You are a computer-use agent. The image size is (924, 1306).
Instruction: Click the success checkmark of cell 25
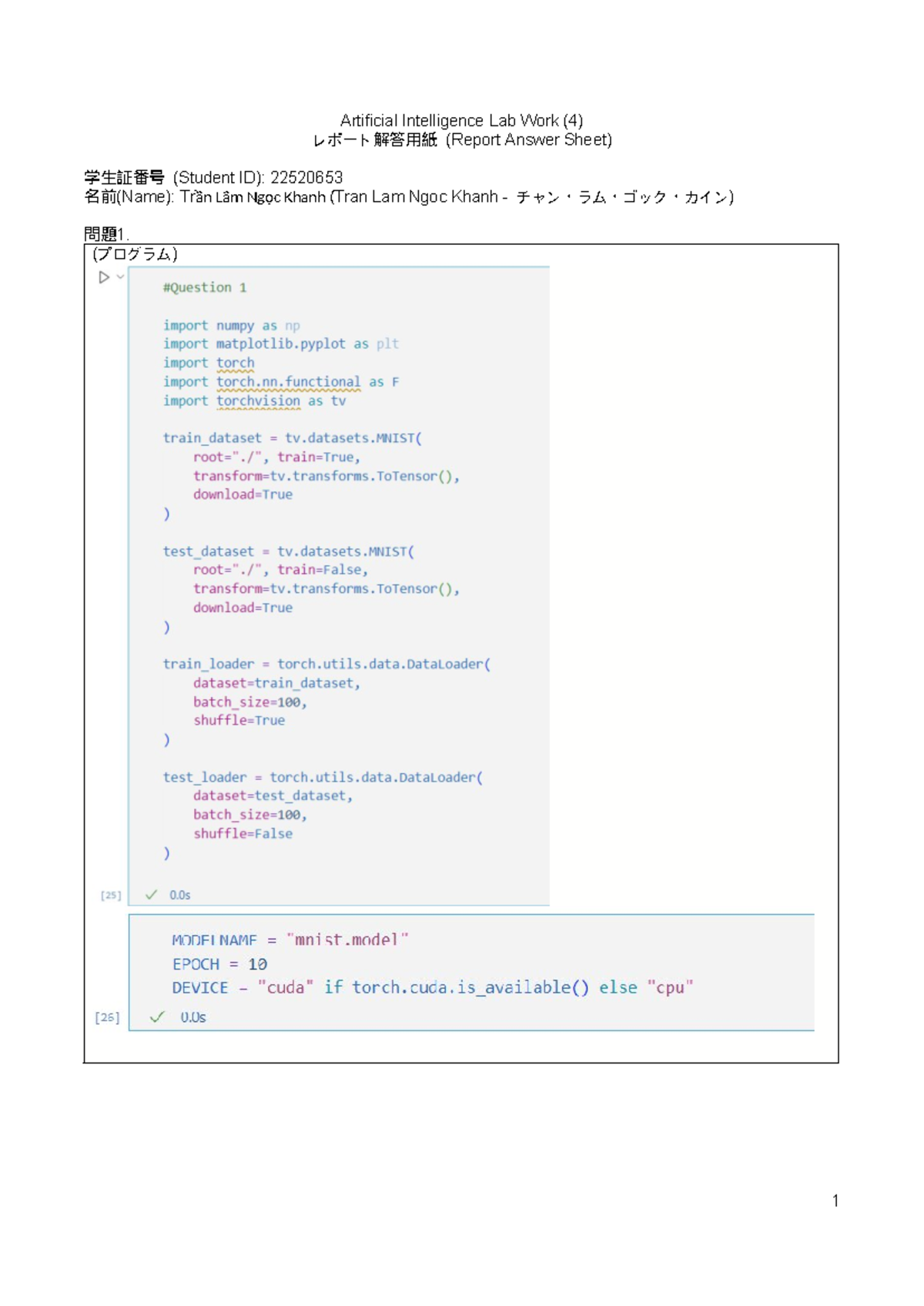(x=151, y=894)
